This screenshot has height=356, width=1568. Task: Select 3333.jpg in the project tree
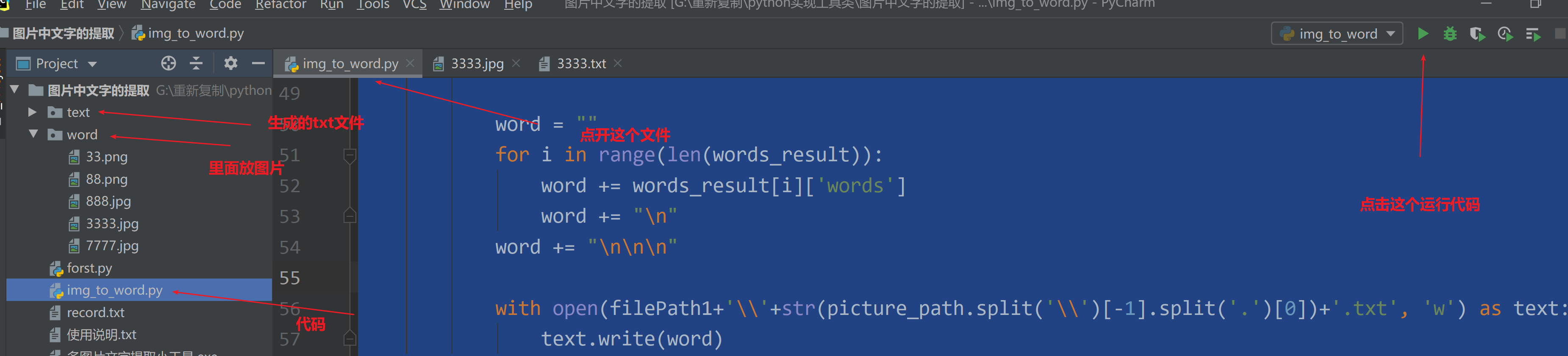tap(139, 224)
